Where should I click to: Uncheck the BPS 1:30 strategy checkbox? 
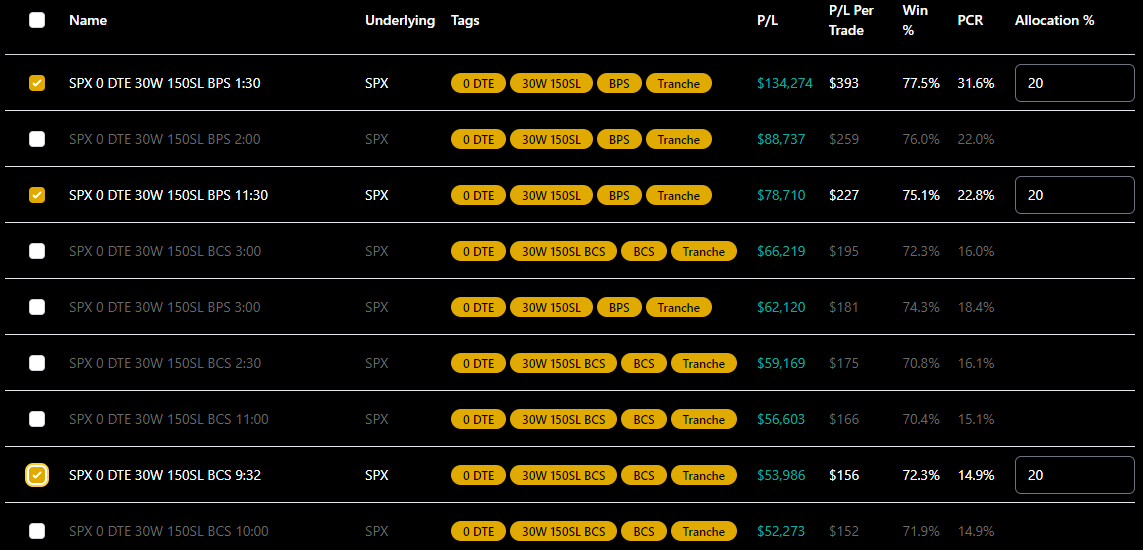36,83
